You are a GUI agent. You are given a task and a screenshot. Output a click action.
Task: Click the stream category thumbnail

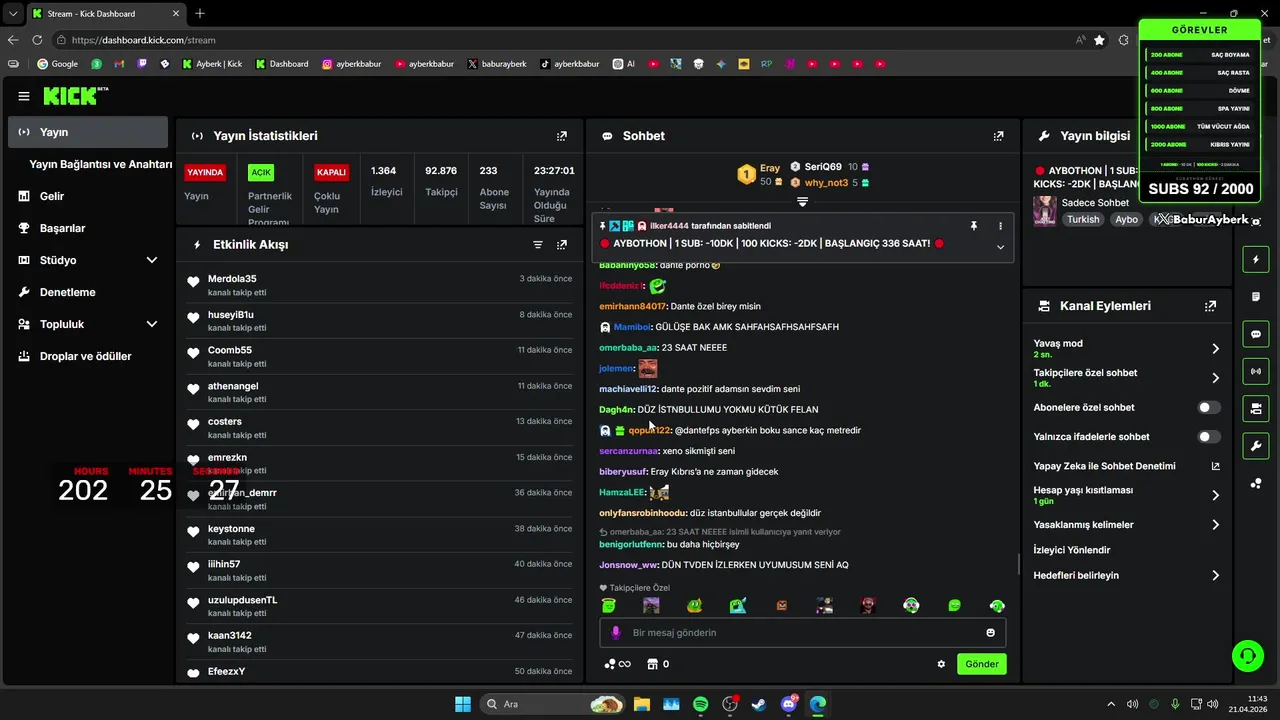coord(1045,211)
